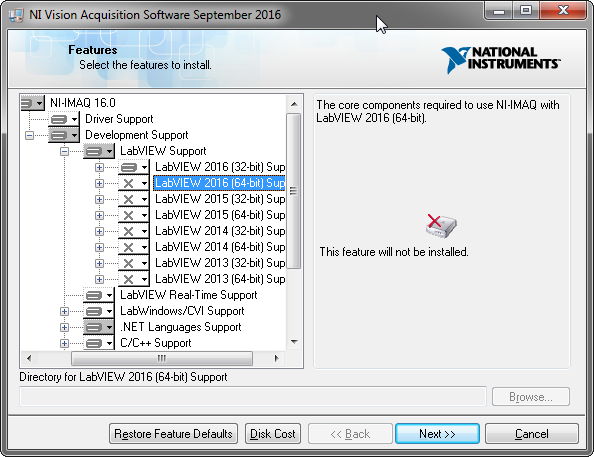The height and width of the screenshot is (457, 594).
Task: Open LabVIEW 2015 (64-bit) X state icon
Action: [x=134, y=215]
